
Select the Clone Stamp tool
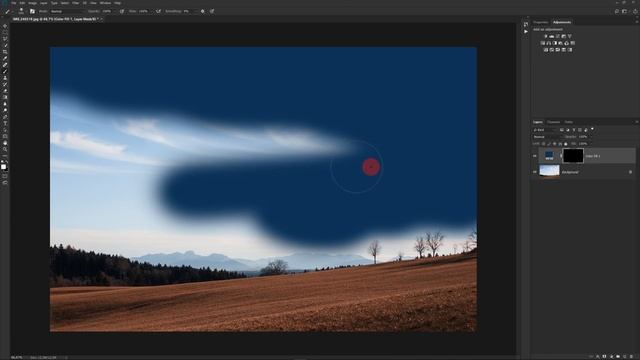5,78
